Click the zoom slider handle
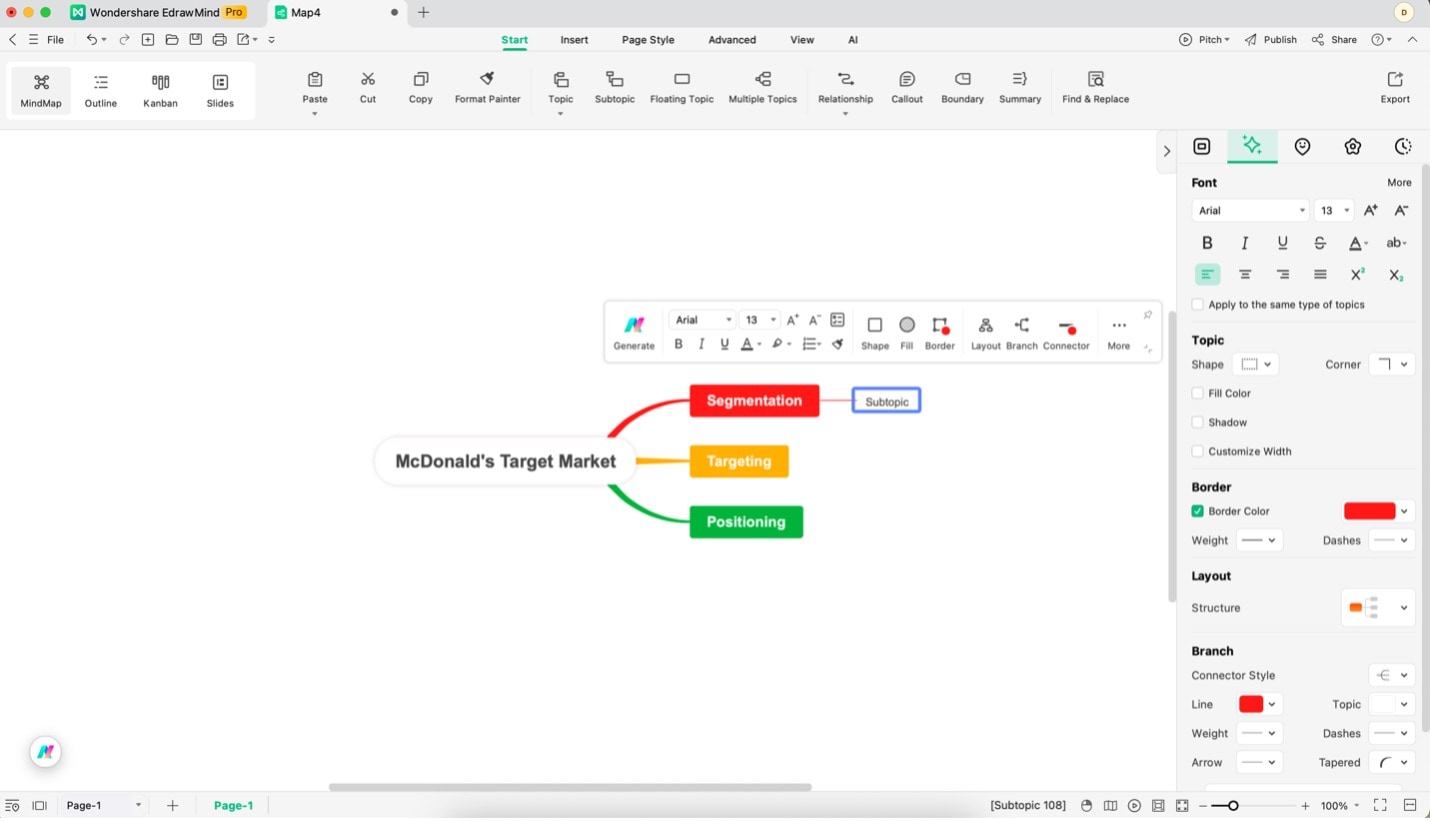 coord(1233,806)
